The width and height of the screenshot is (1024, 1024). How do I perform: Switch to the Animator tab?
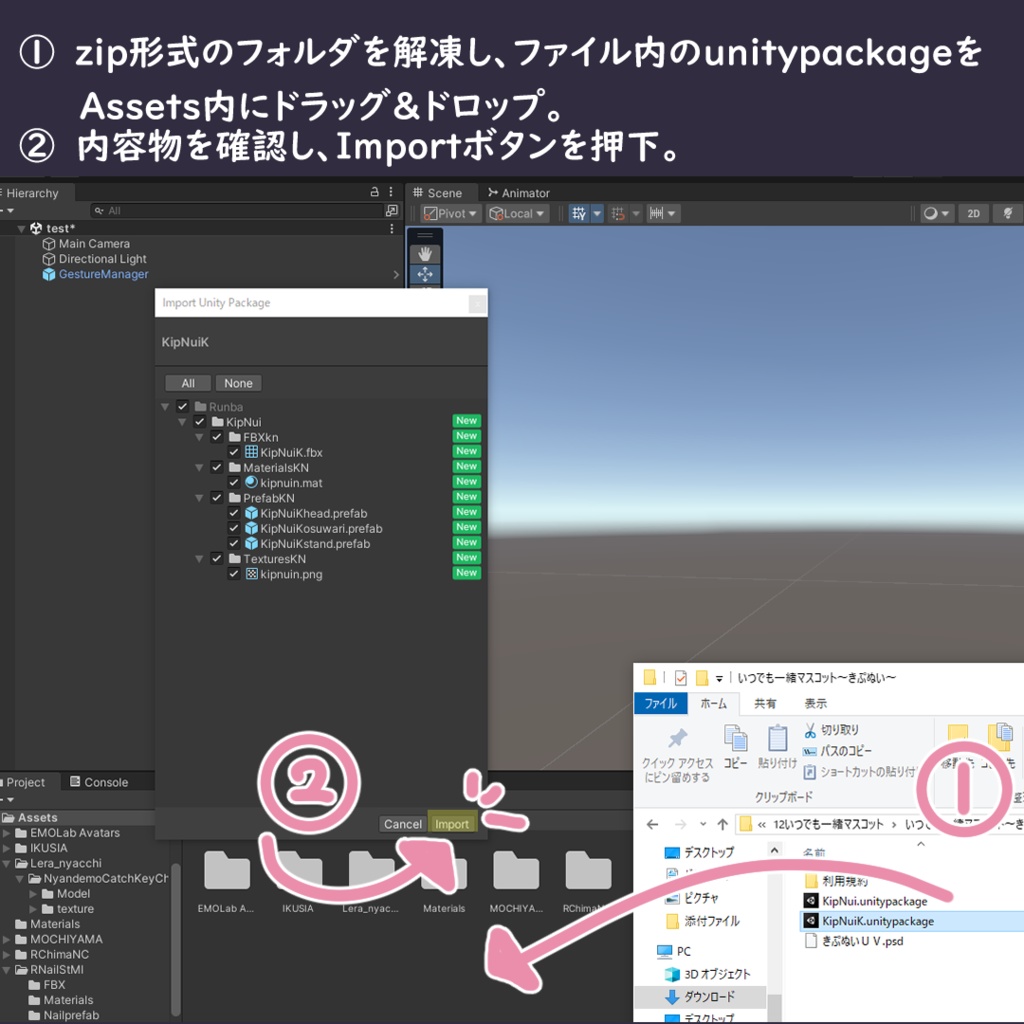(519, 193)
